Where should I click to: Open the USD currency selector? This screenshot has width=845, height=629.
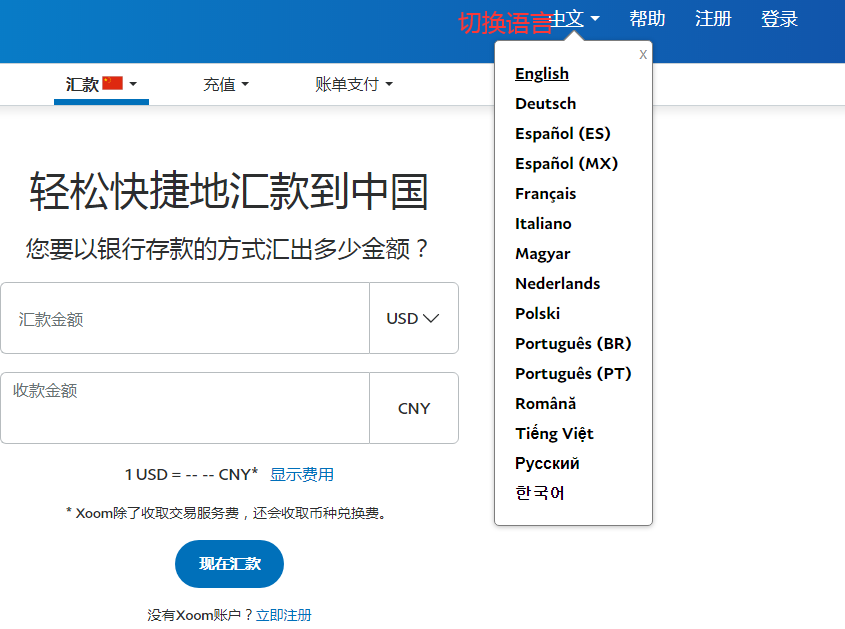[x=413, y=318]
